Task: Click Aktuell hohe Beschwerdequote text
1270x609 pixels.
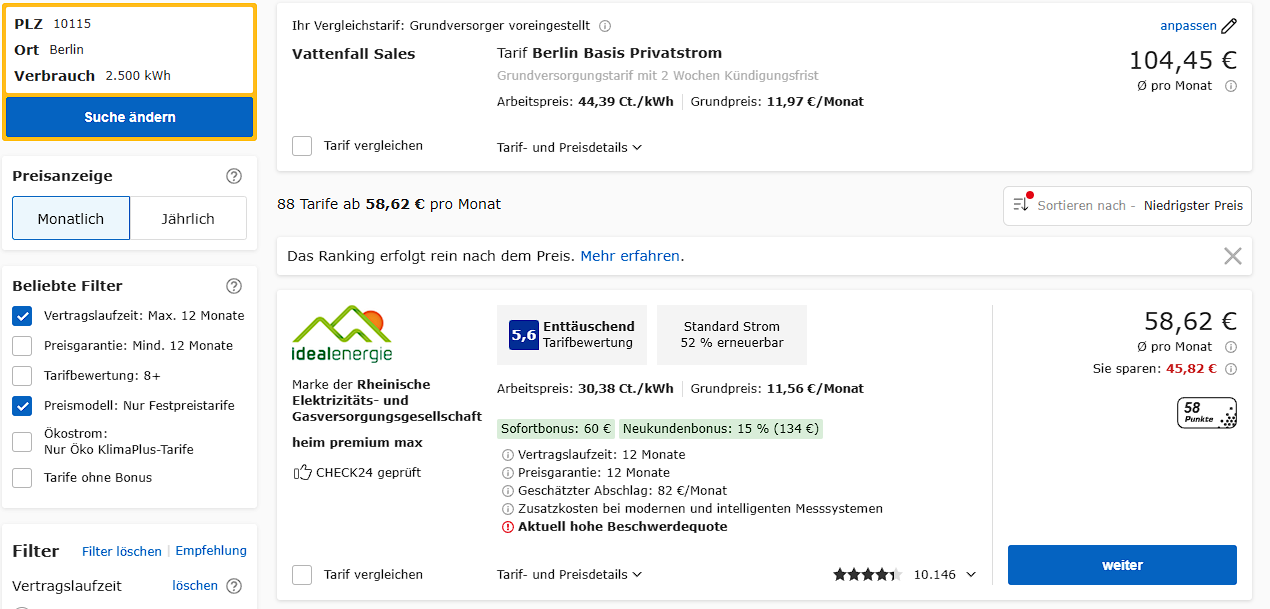Action: (x=622, y=527)
